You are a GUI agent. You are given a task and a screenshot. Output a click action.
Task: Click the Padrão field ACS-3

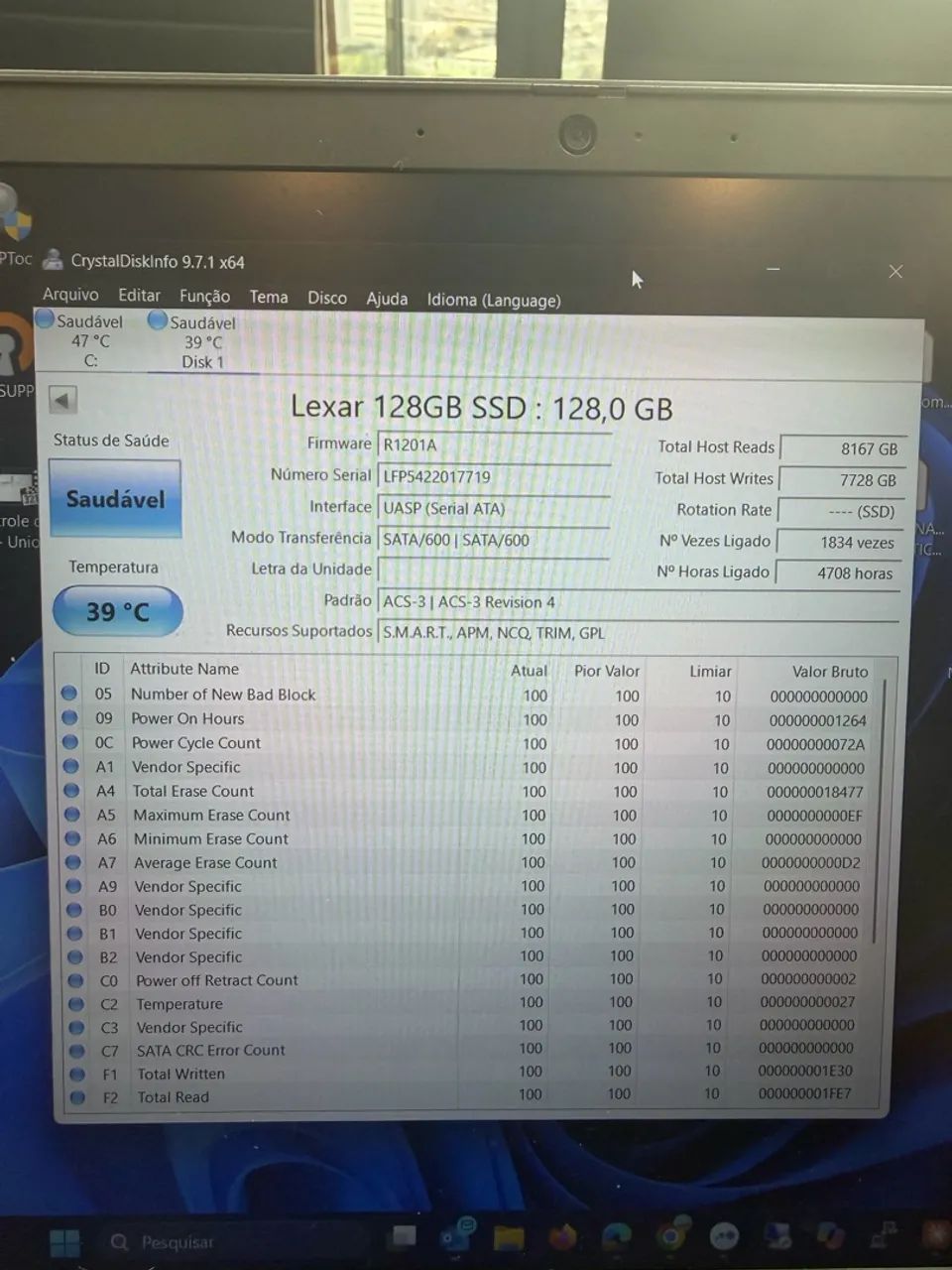639,602
